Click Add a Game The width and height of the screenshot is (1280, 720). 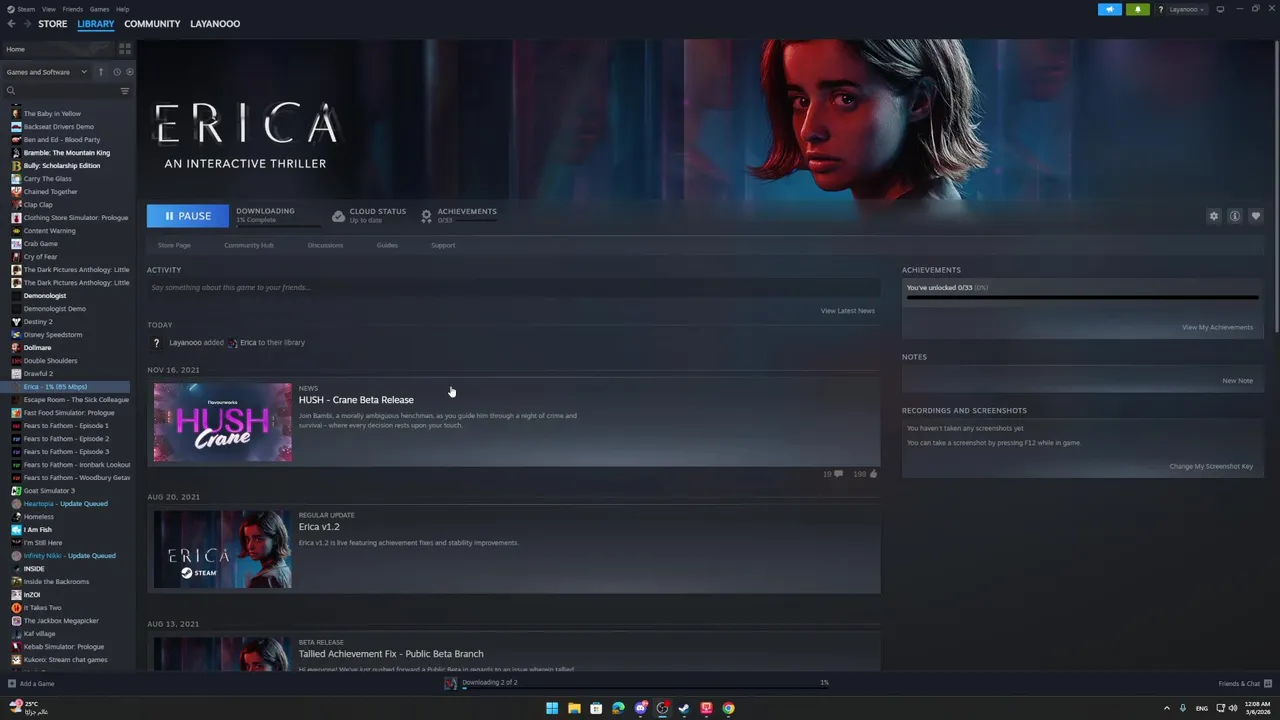pos(37,684)
